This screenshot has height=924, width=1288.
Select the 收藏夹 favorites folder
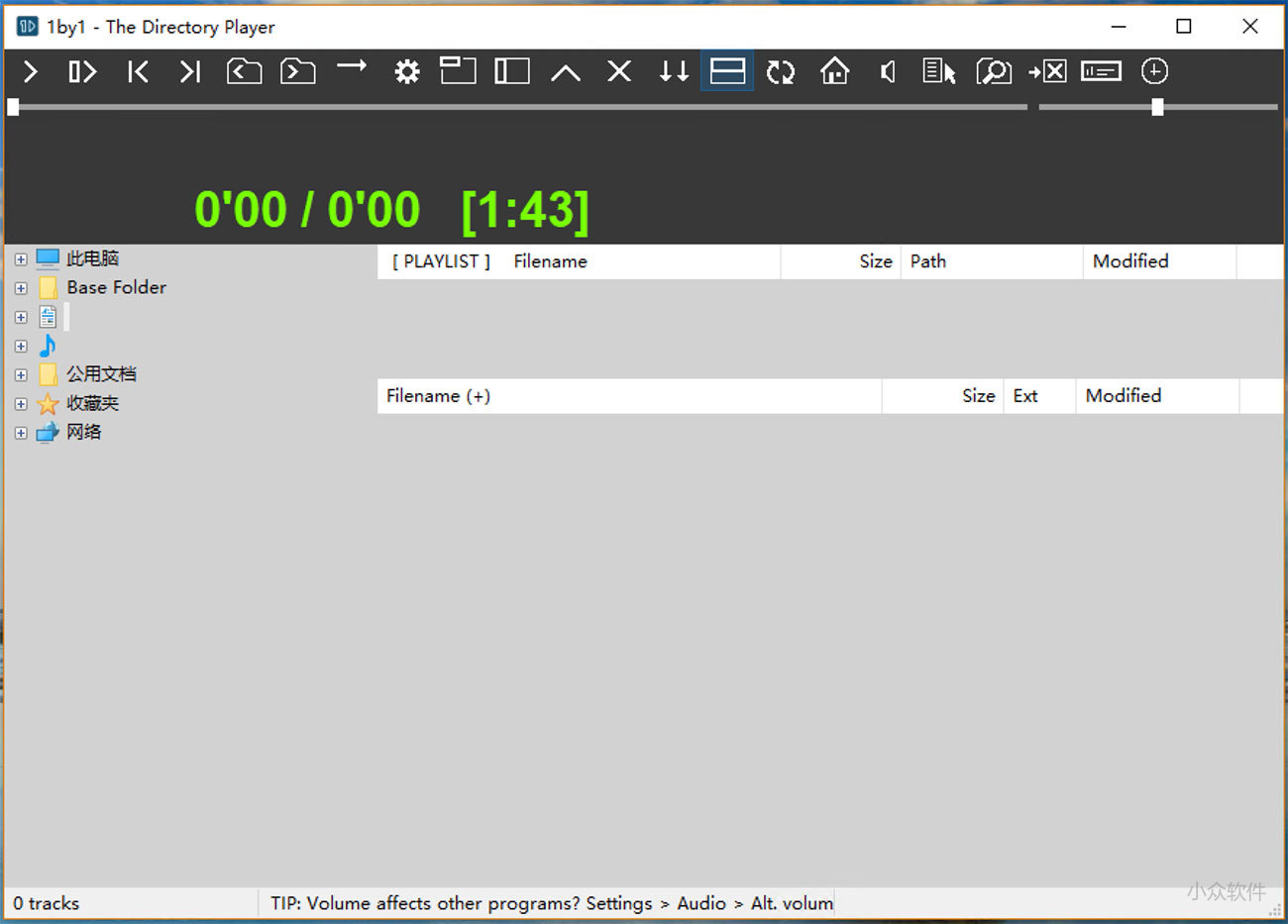click(92, 403)
